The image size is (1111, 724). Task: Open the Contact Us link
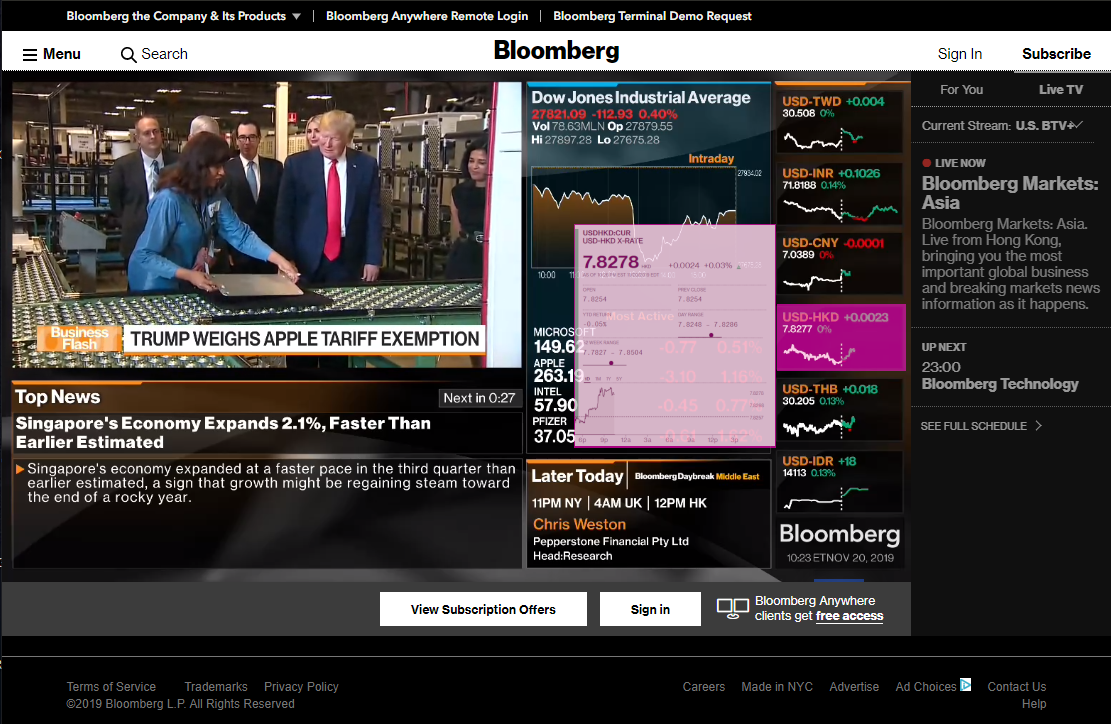tap(1016, 686)
